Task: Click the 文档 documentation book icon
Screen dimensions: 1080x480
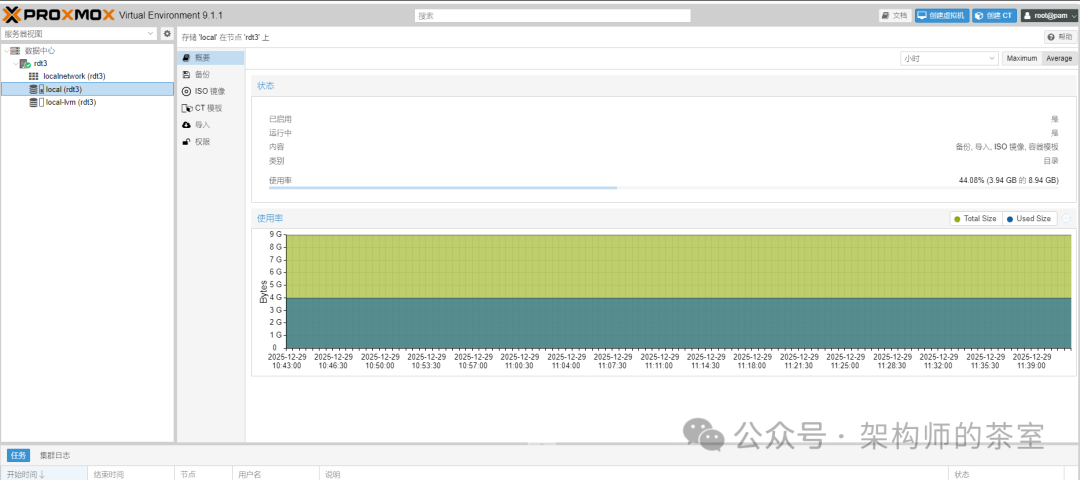Action: pos(886,15)
